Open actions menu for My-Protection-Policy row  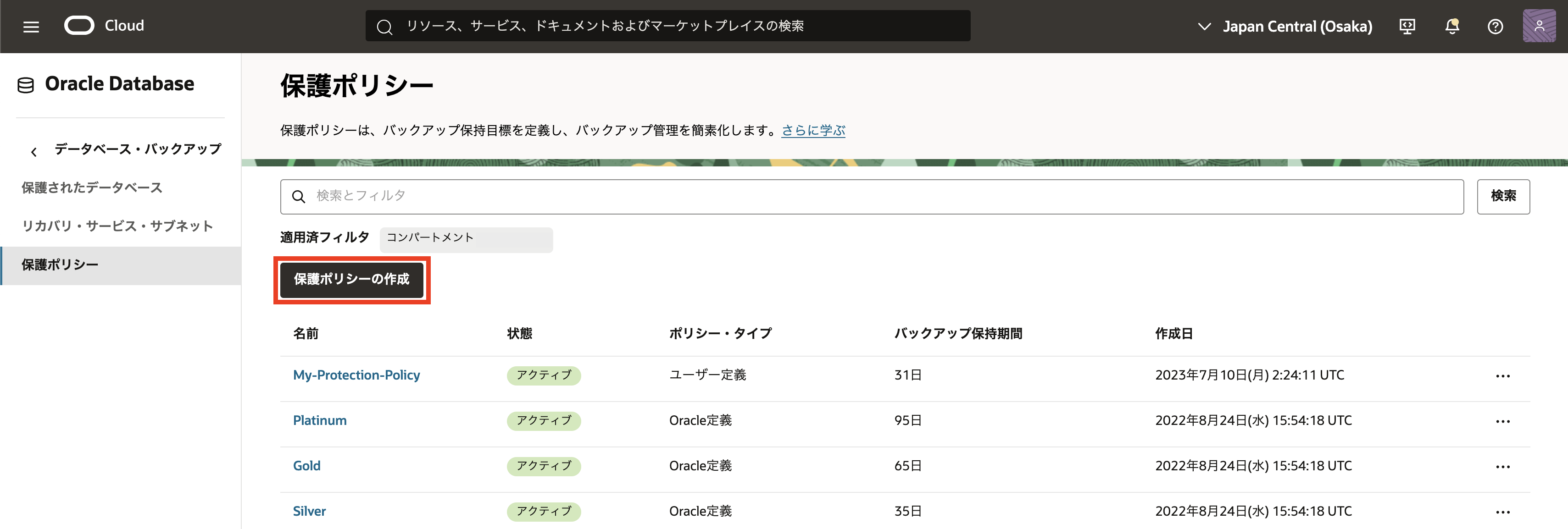1502,376
